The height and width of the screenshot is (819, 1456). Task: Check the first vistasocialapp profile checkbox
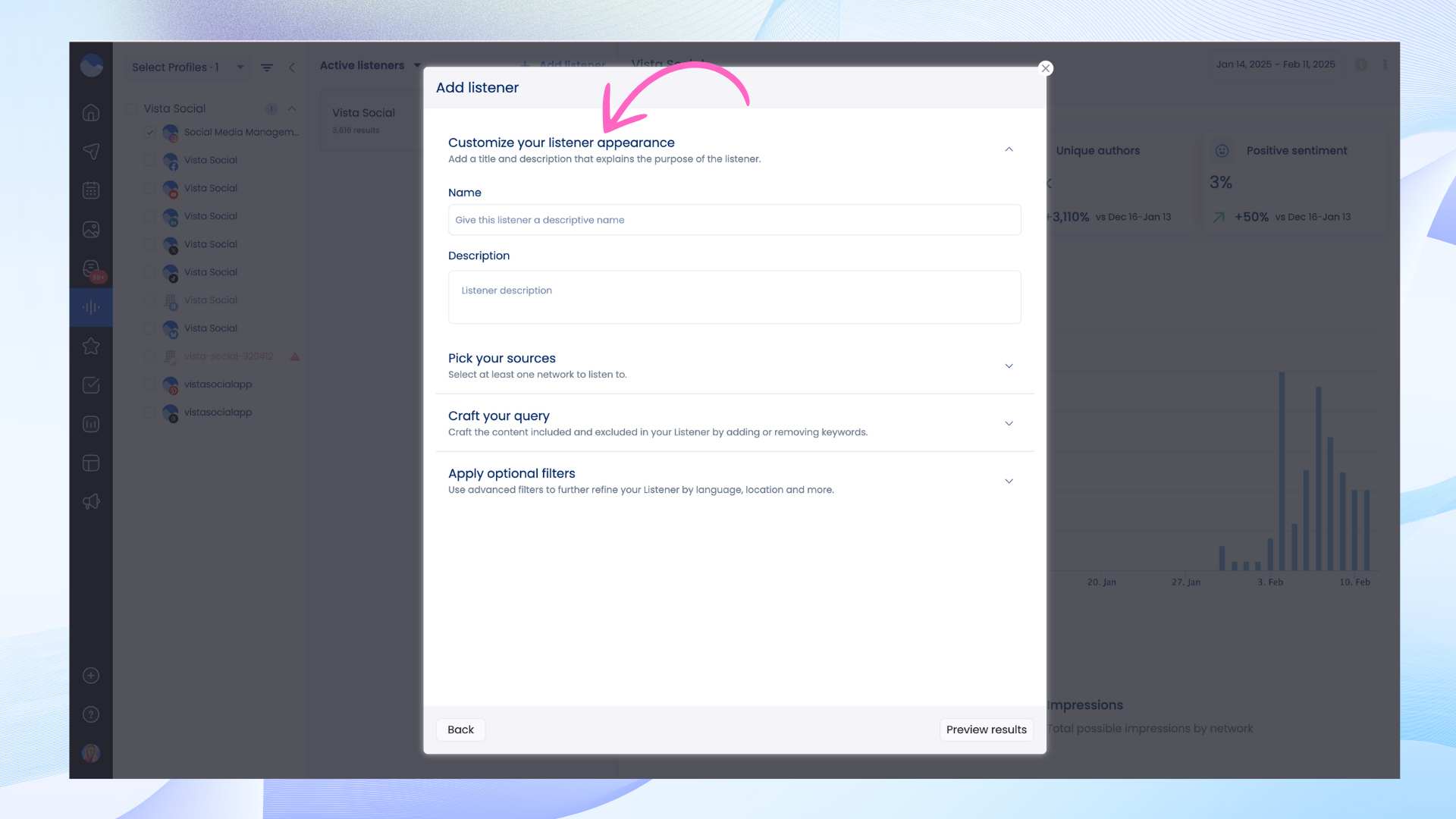(149, 384)
